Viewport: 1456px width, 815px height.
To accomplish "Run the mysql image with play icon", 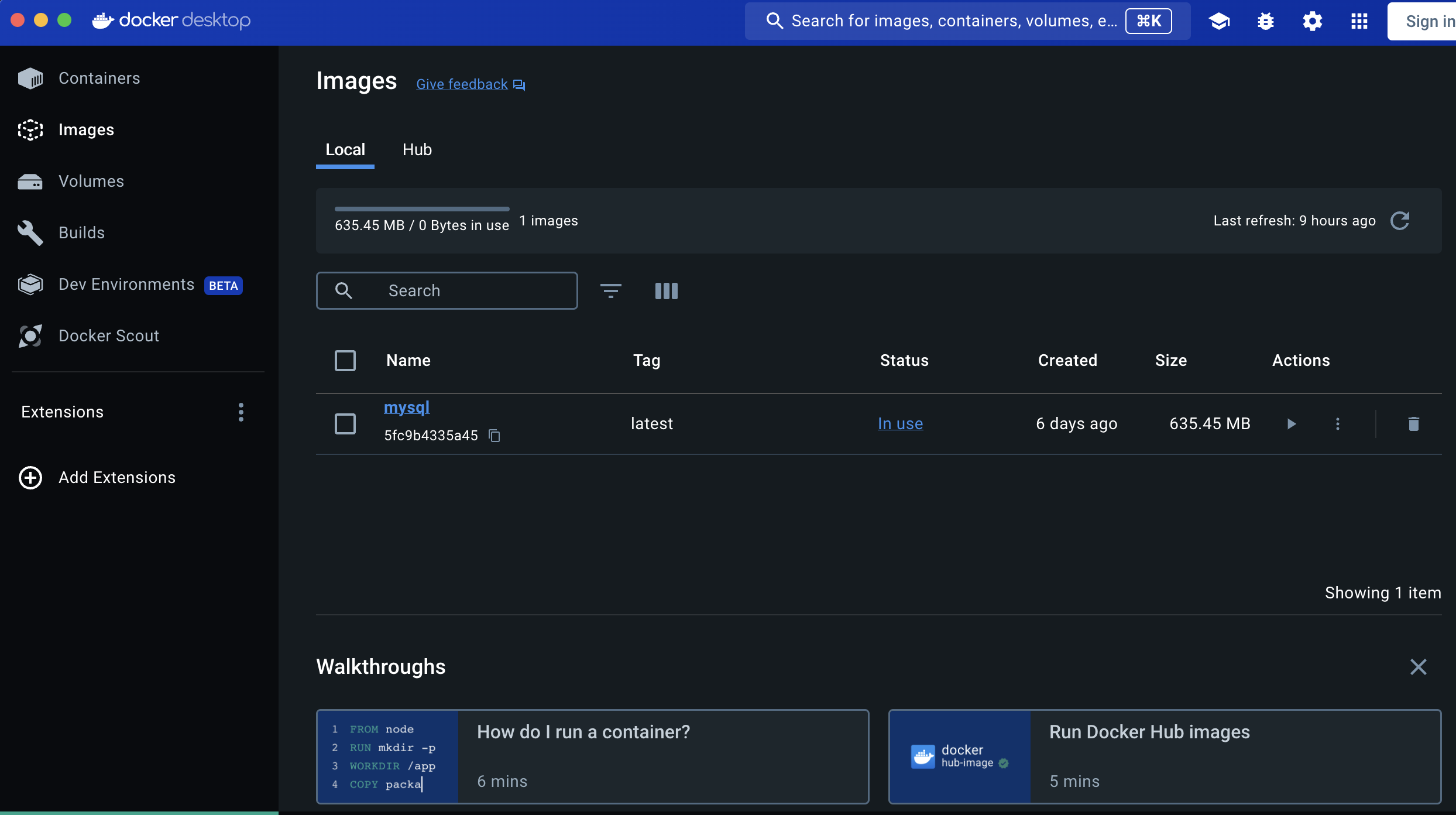I will pos(1292,424).
